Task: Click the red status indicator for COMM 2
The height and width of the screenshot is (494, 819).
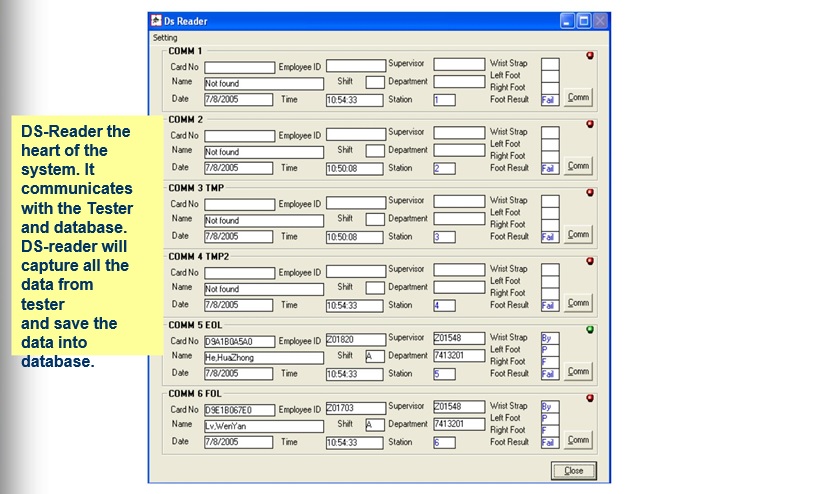Action: point(590,124)
